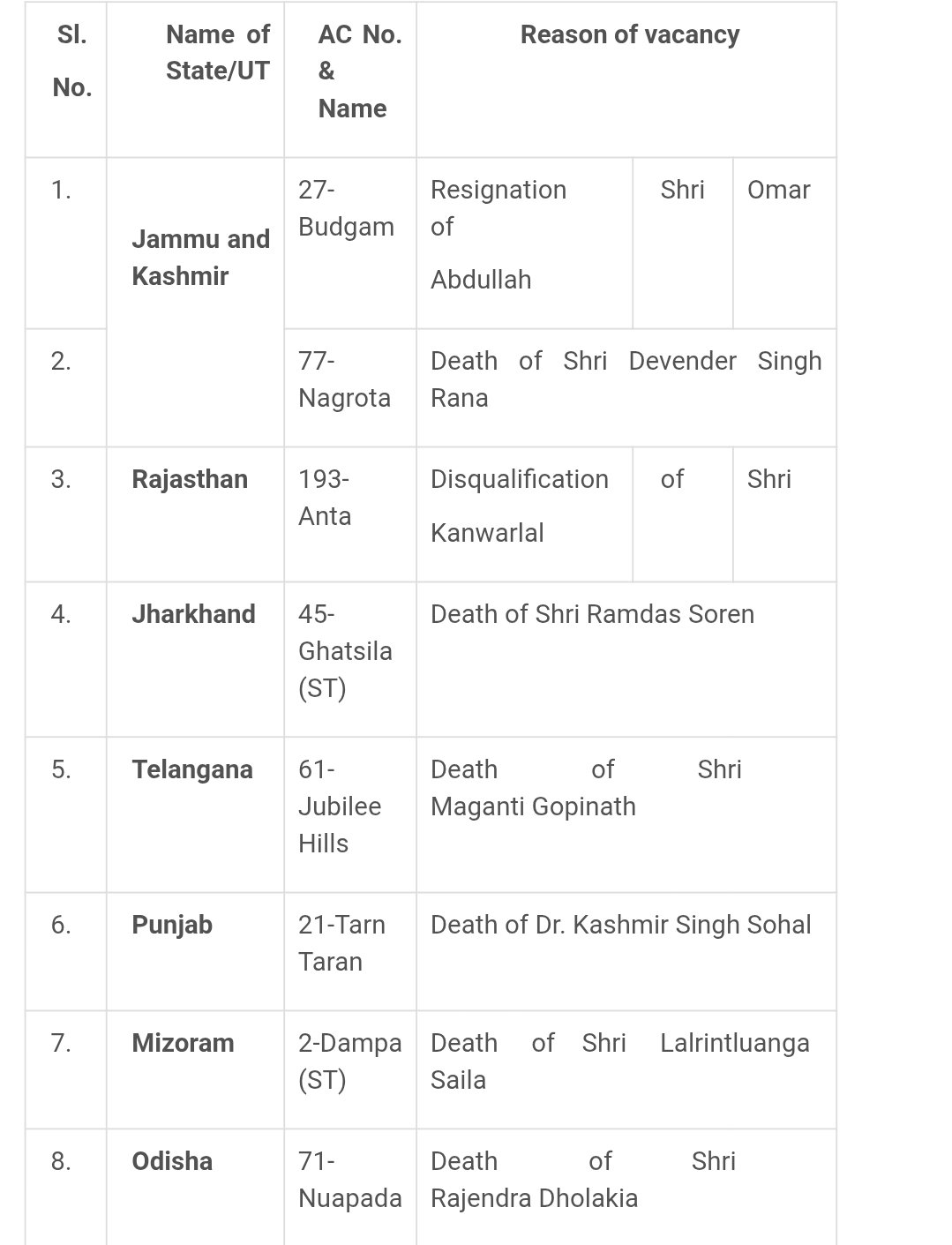Select the 'Sl. No.' header cell
The width and height of the screenshot is (952, 1245).
[71, 61]
